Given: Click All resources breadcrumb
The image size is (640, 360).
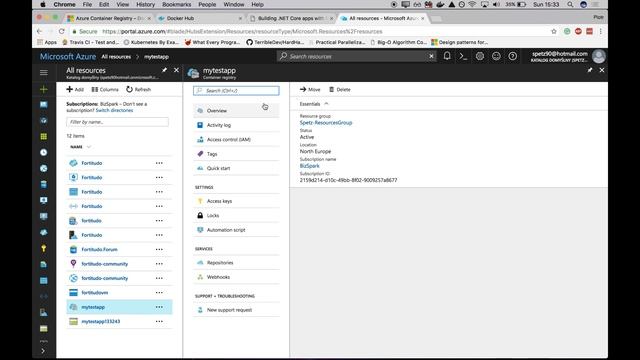Looking at the screenshot, I should point(116,57).
